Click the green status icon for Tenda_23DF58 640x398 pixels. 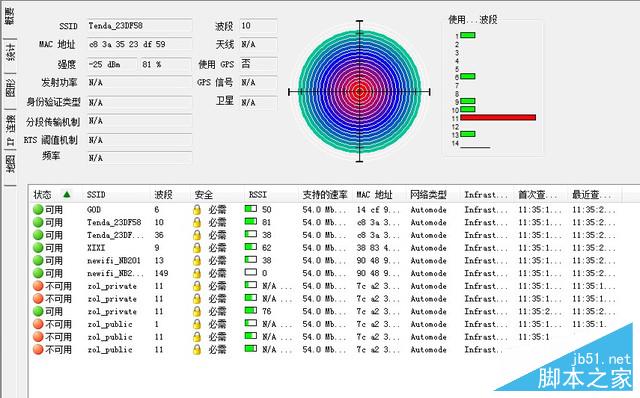[38, 222]
